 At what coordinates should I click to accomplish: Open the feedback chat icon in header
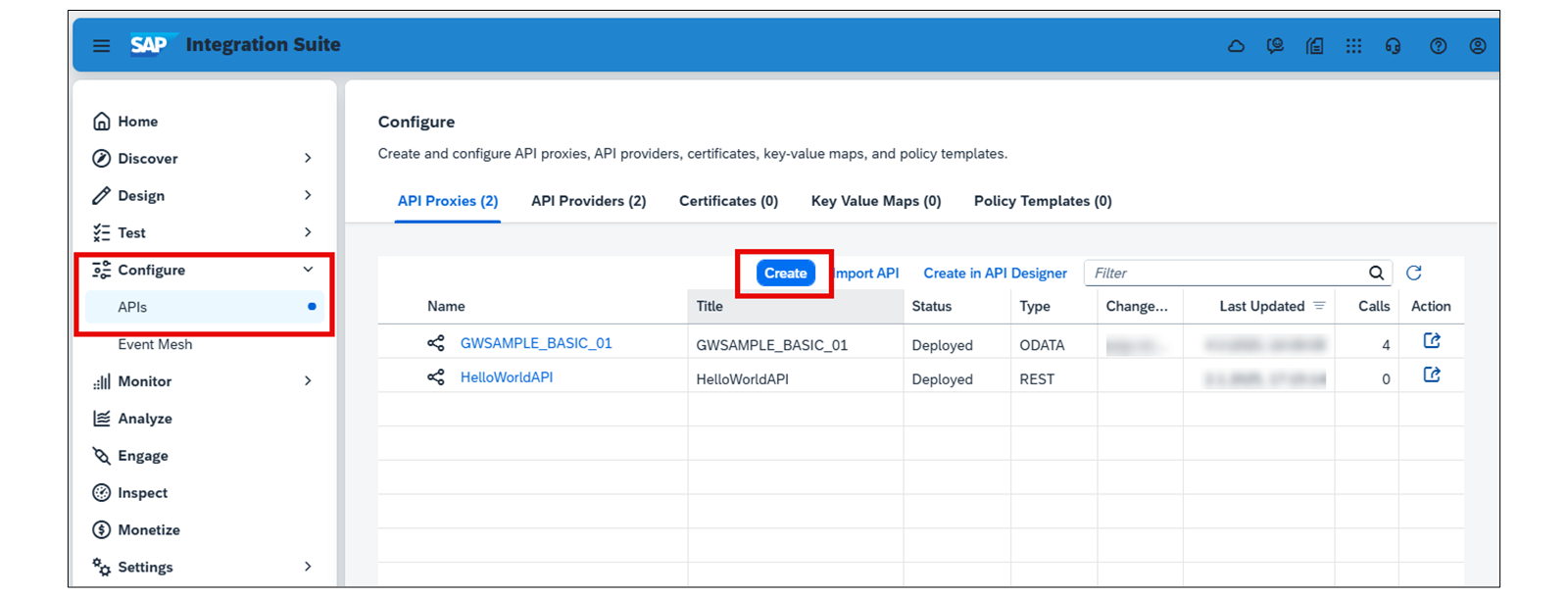point(1275,46)
